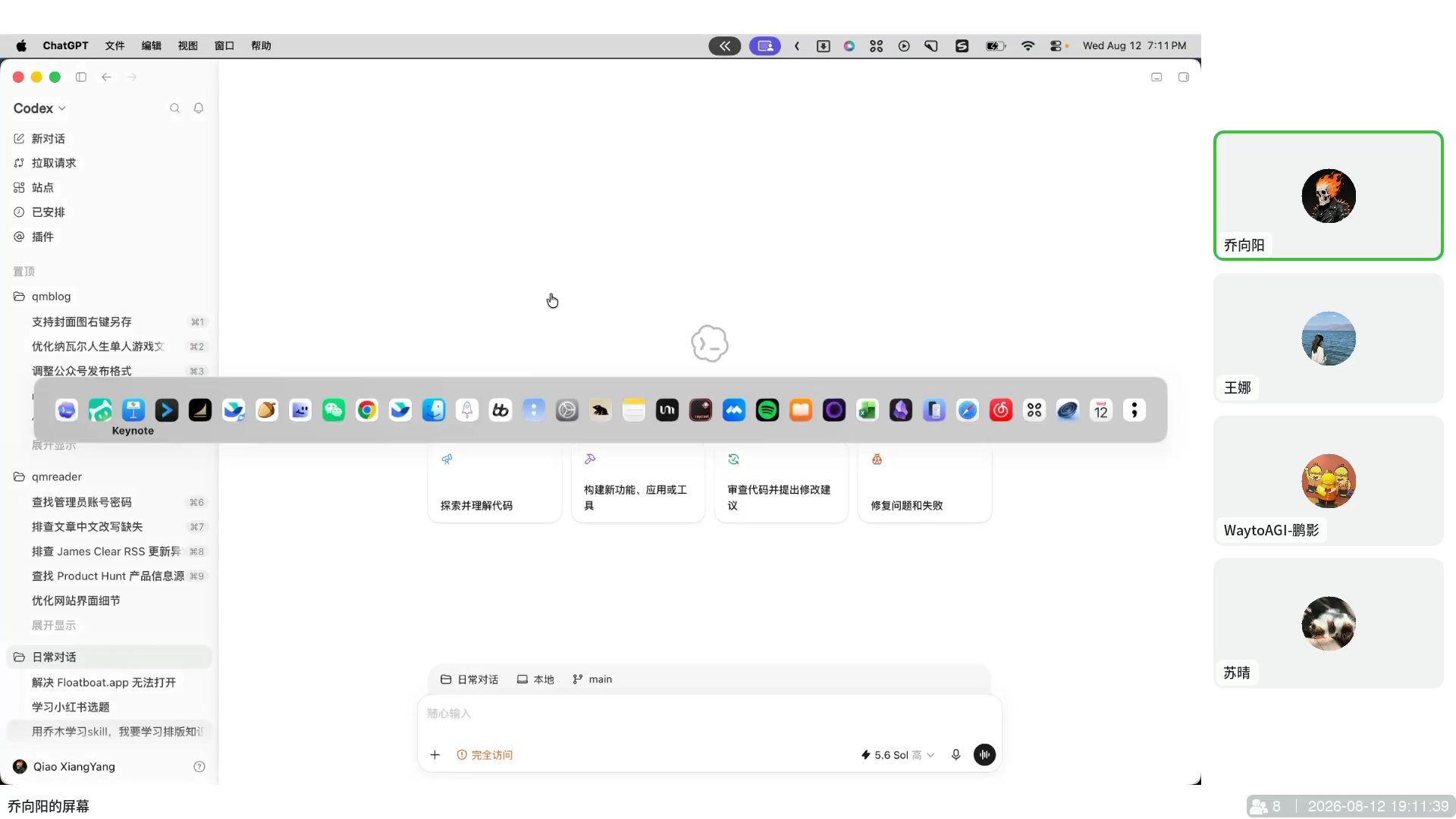
Task: Toggle the 完全访问 full access permission
Action: (485, 755)
